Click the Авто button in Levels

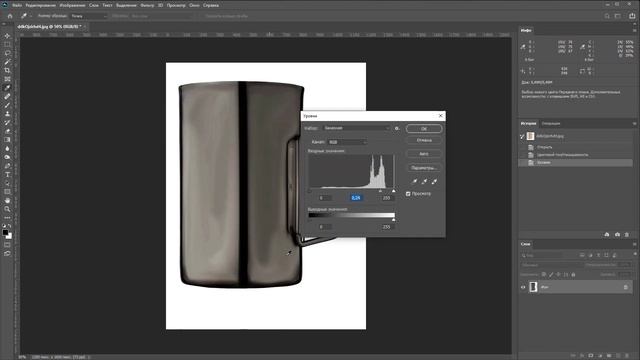pos(424,154)
